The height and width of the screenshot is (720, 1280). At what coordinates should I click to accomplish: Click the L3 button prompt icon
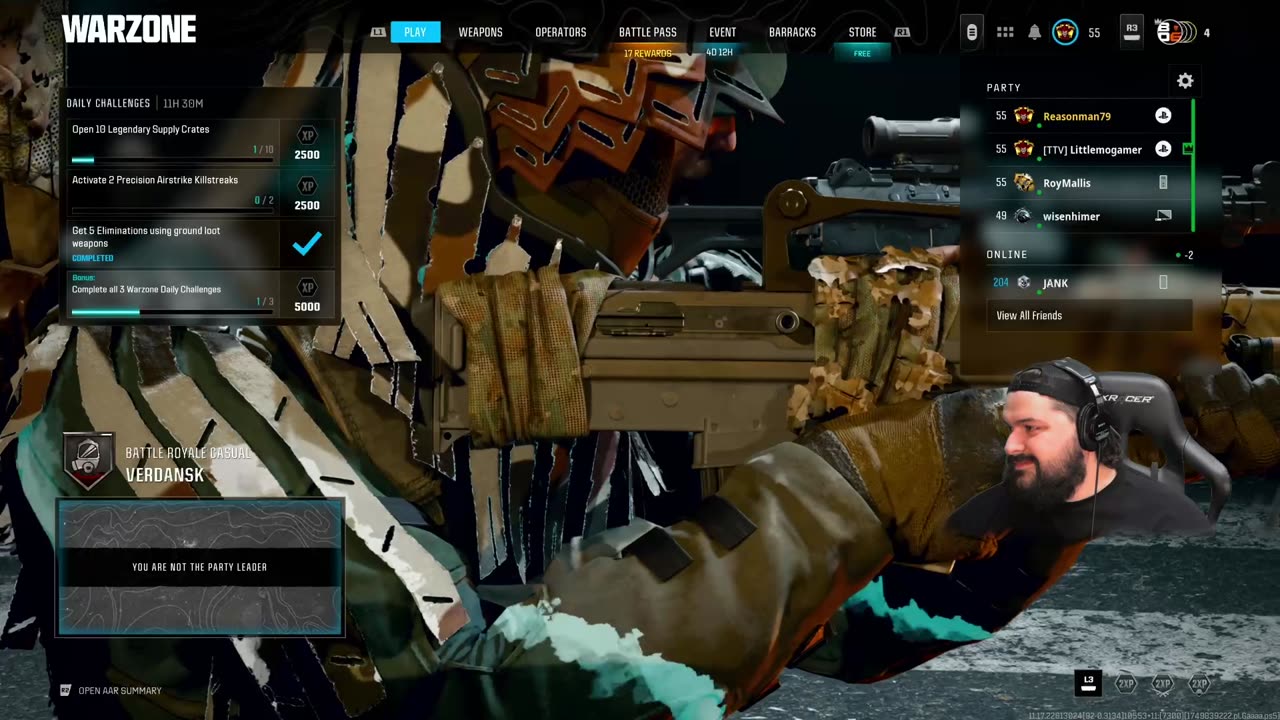click(1088, 682)
